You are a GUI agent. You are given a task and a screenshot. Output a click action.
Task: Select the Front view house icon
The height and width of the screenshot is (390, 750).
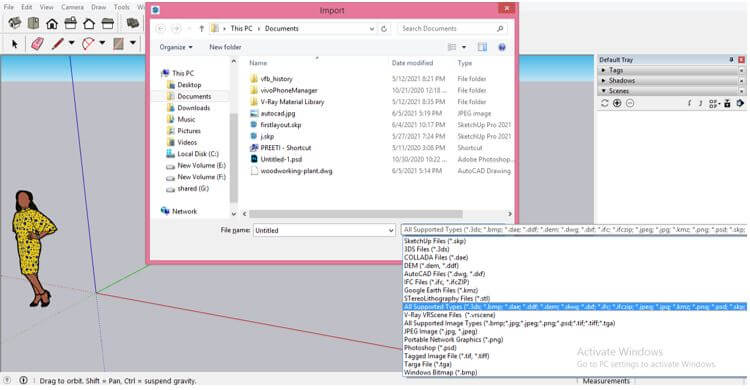(x=52, y=23)
